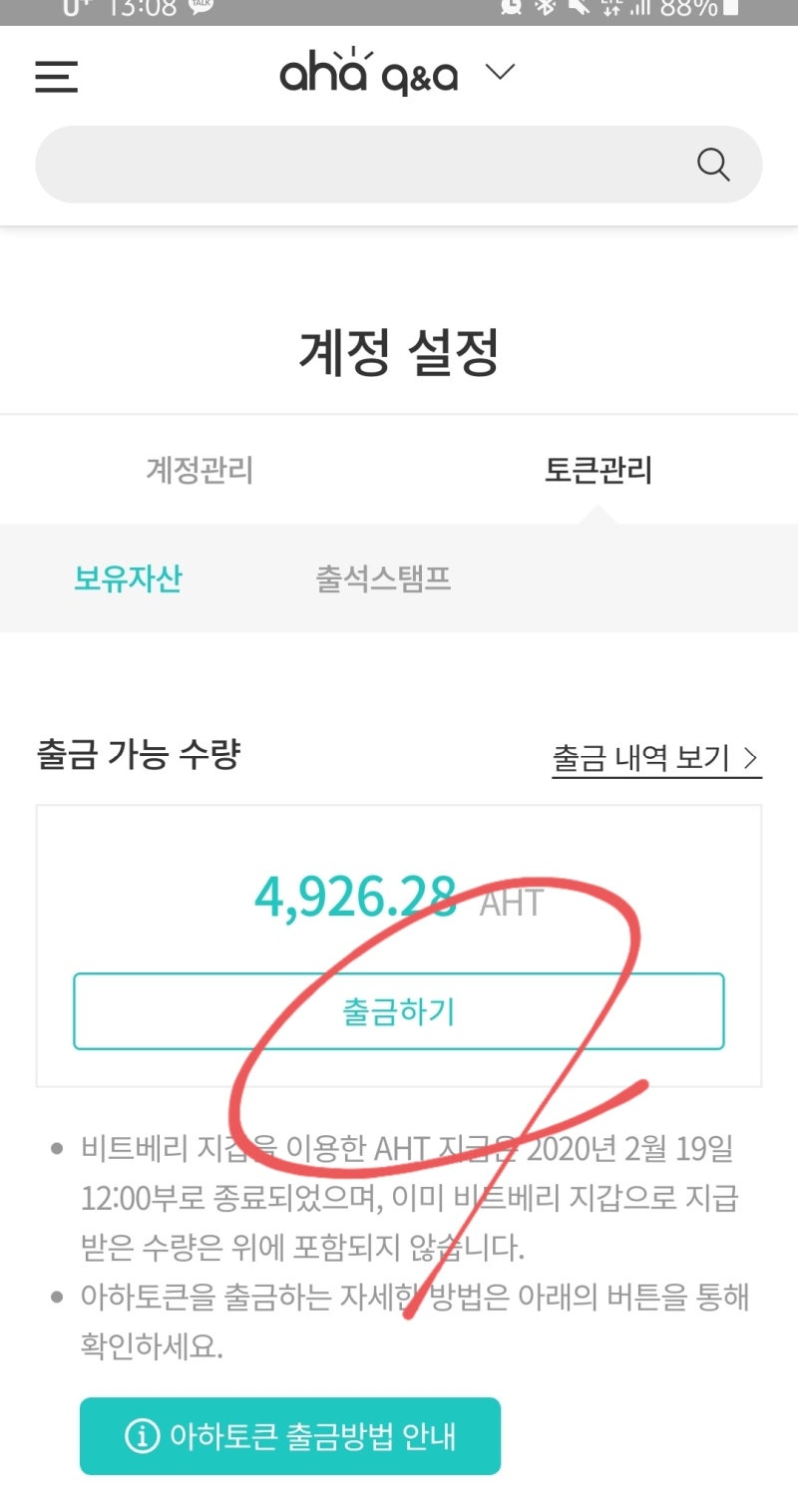Image resolution: width=798 pixels, height=1512 pixels.
Task: Expand 출금 내역 보기 with its chevron
Action: point(751,758)
